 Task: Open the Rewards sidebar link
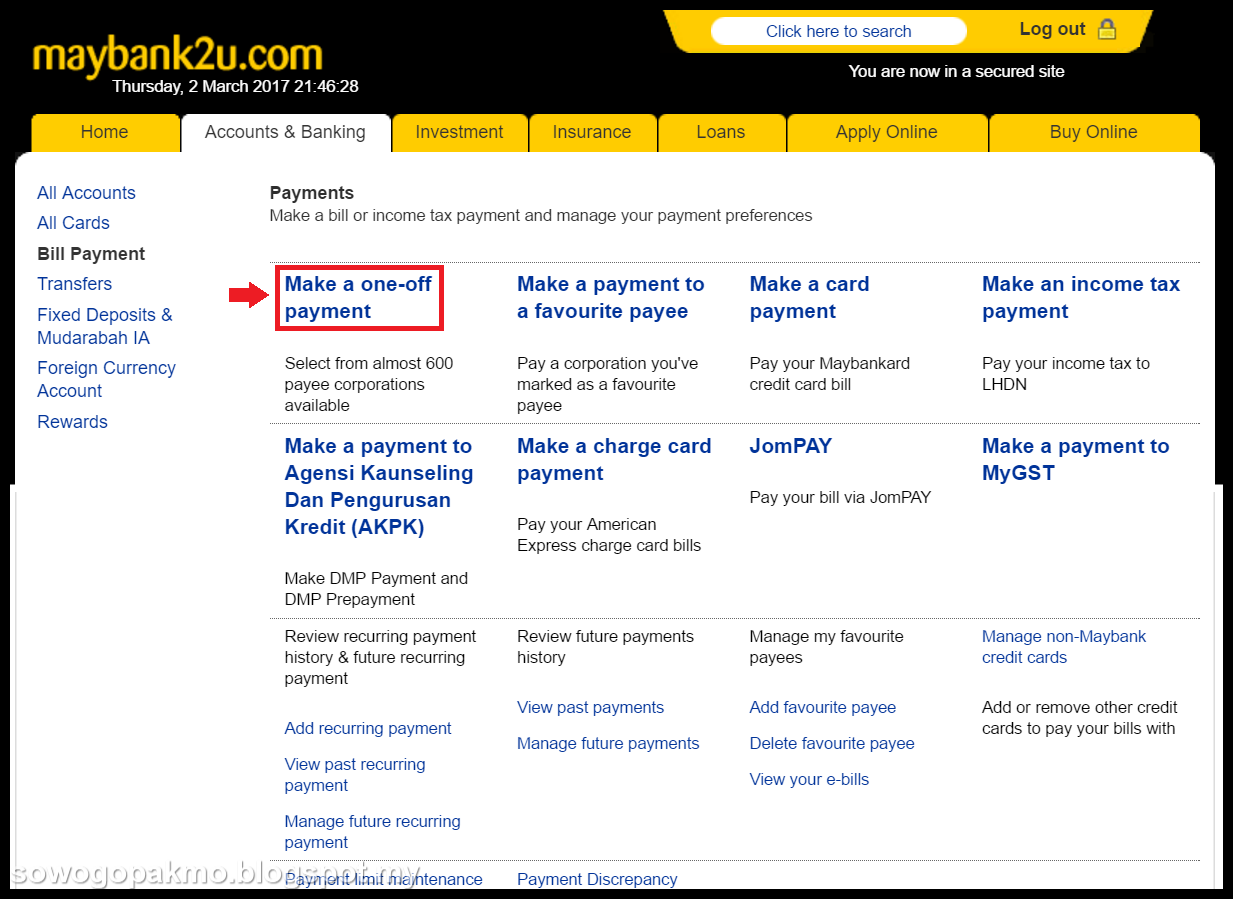(x=72, y=422)
